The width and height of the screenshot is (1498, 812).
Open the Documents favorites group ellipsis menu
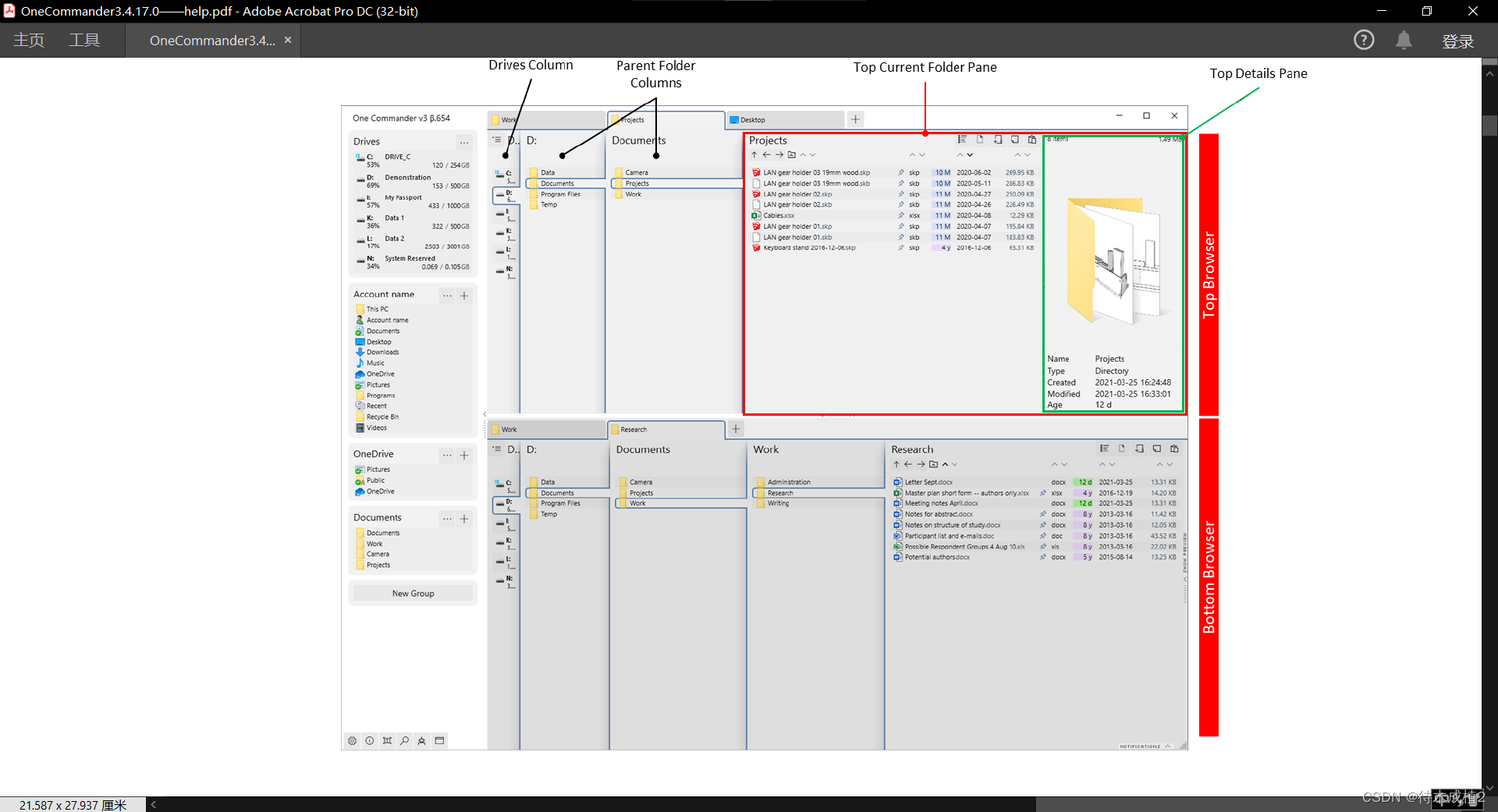pos(447,519)
